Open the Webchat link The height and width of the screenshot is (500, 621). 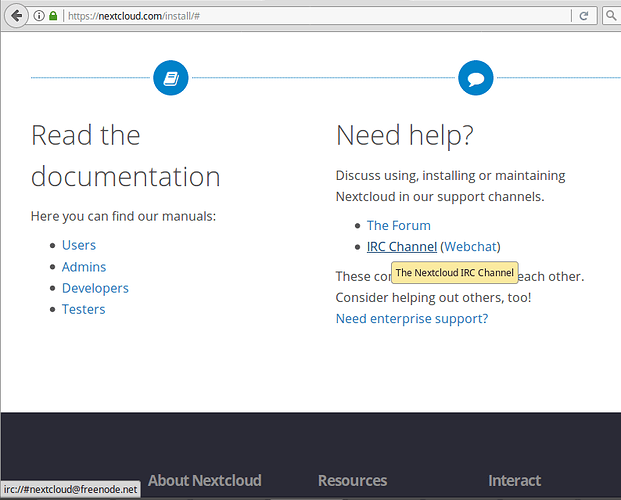point(470,246)
